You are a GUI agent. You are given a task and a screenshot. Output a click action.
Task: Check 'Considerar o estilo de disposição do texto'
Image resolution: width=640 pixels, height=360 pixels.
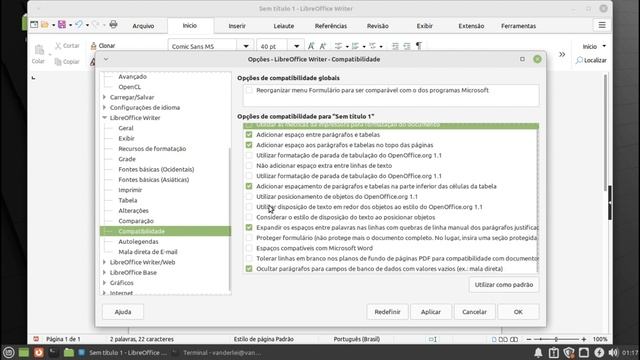coord(249,217)
